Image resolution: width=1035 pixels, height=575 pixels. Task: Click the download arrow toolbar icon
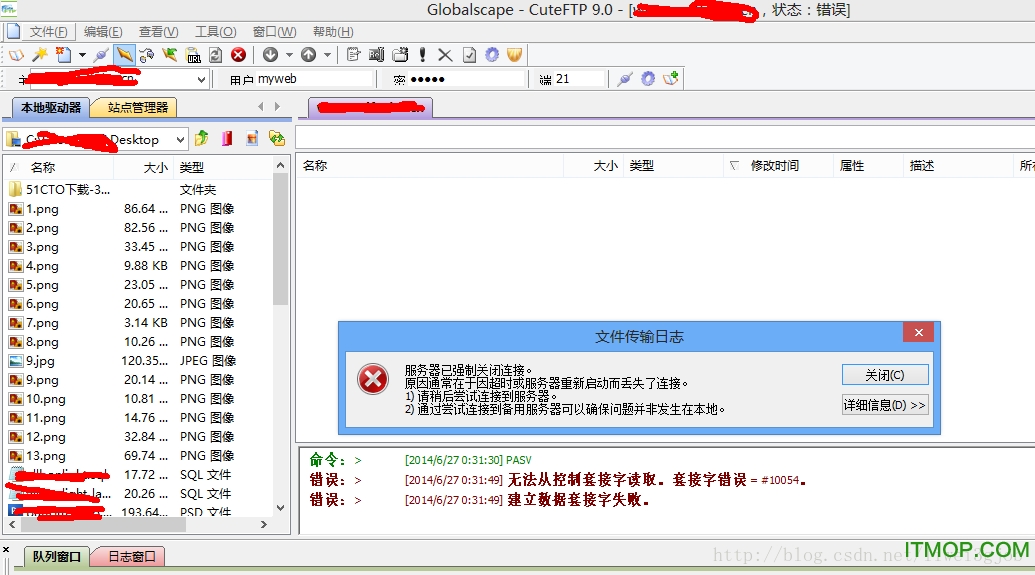270,55
